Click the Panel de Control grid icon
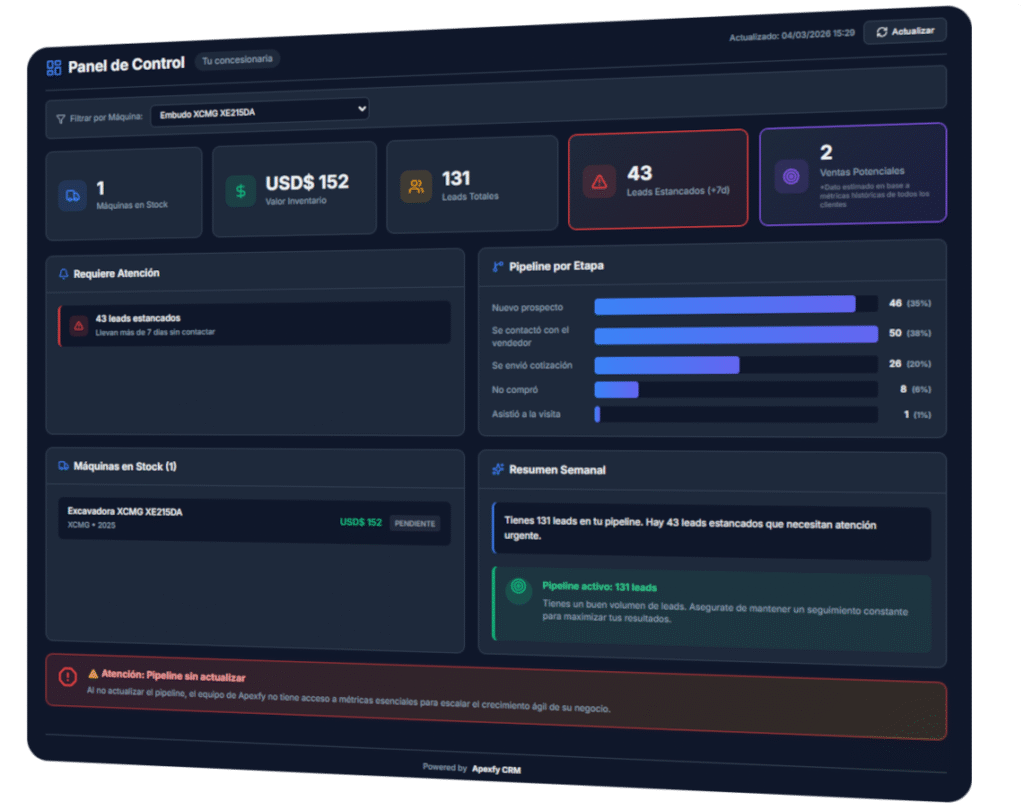 click(x=54, y=68)
